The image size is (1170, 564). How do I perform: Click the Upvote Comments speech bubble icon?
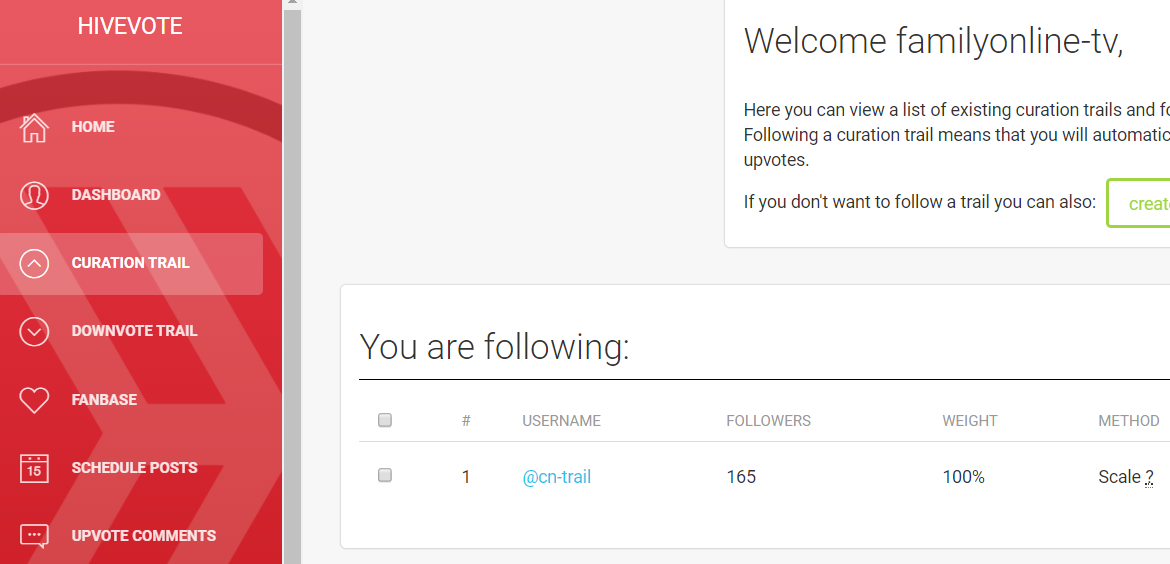click(34, 536)
